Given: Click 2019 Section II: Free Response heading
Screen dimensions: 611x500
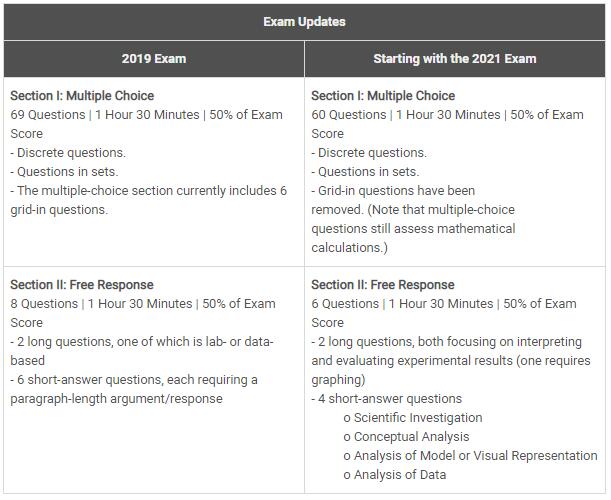Looking at the screenshot, I should click(82, 285).
